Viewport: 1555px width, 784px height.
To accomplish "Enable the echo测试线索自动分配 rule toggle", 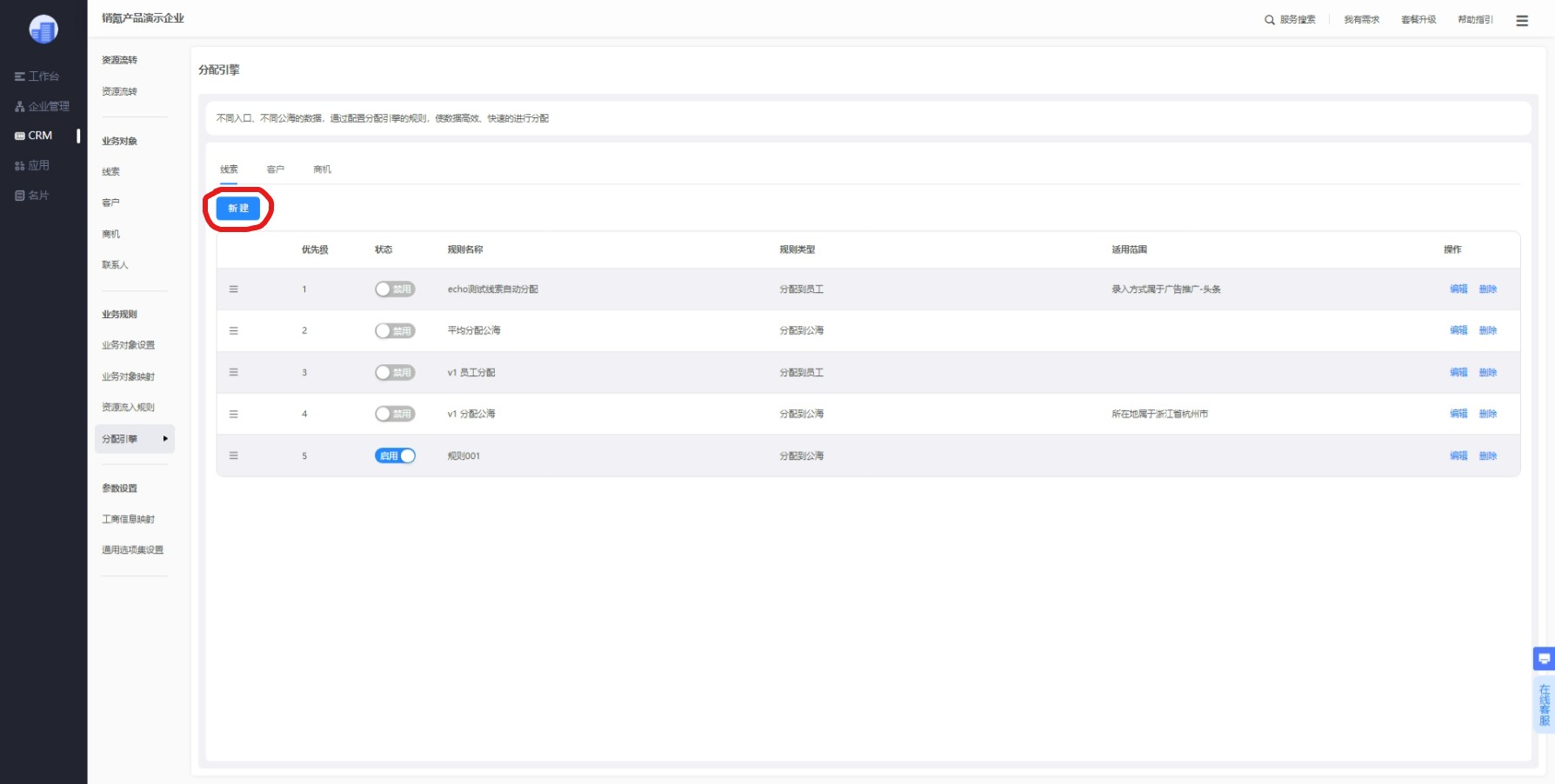I will coord(395,289).
